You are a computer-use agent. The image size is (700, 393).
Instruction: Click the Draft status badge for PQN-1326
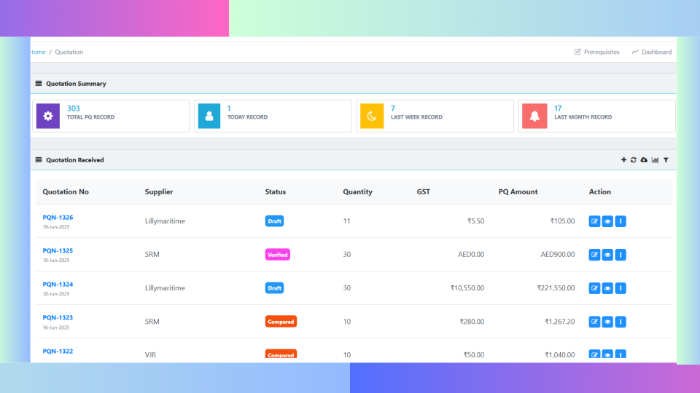tap(274, 221)
